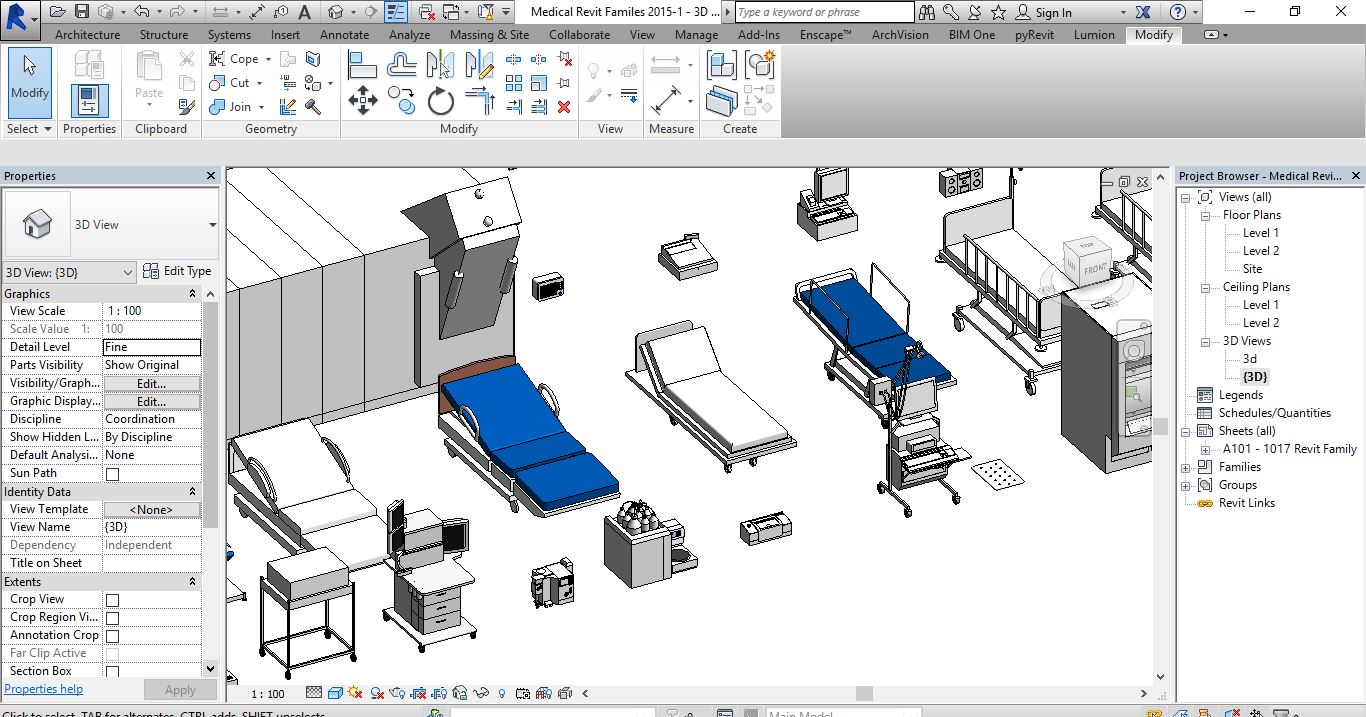The width and height of the screenshot is (1366, 717).
Task: Toggle the Sun Path checkbox
Action: [112, 474]
